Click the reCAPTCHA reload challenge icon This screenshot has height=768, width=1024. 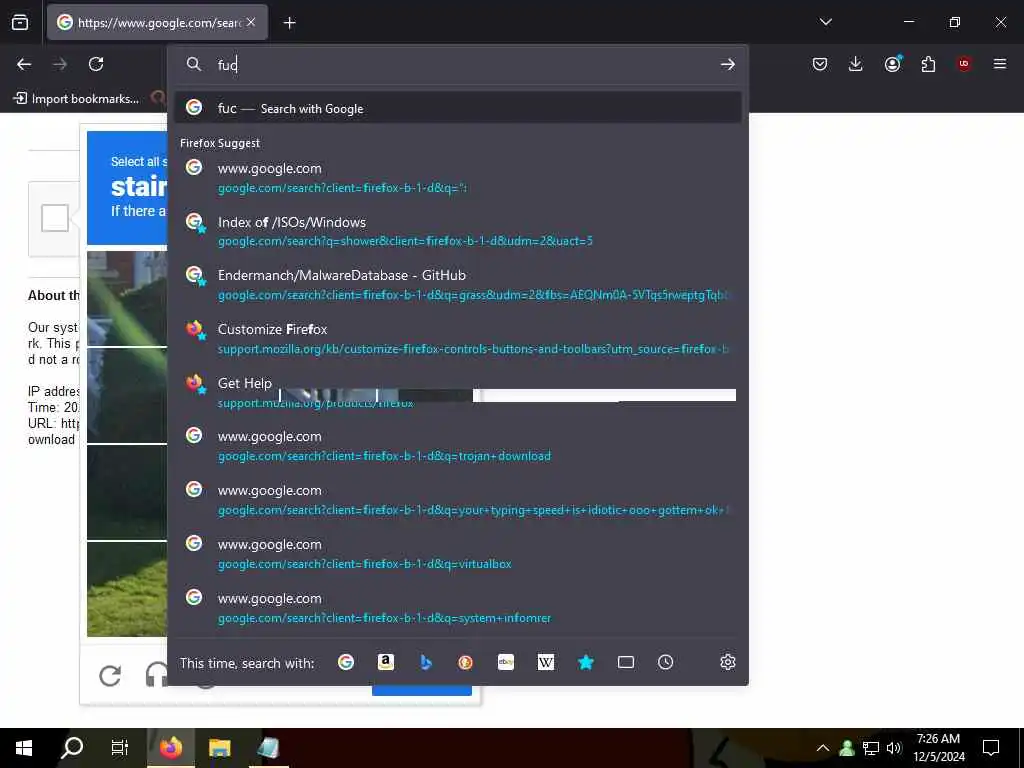(110, 675)
